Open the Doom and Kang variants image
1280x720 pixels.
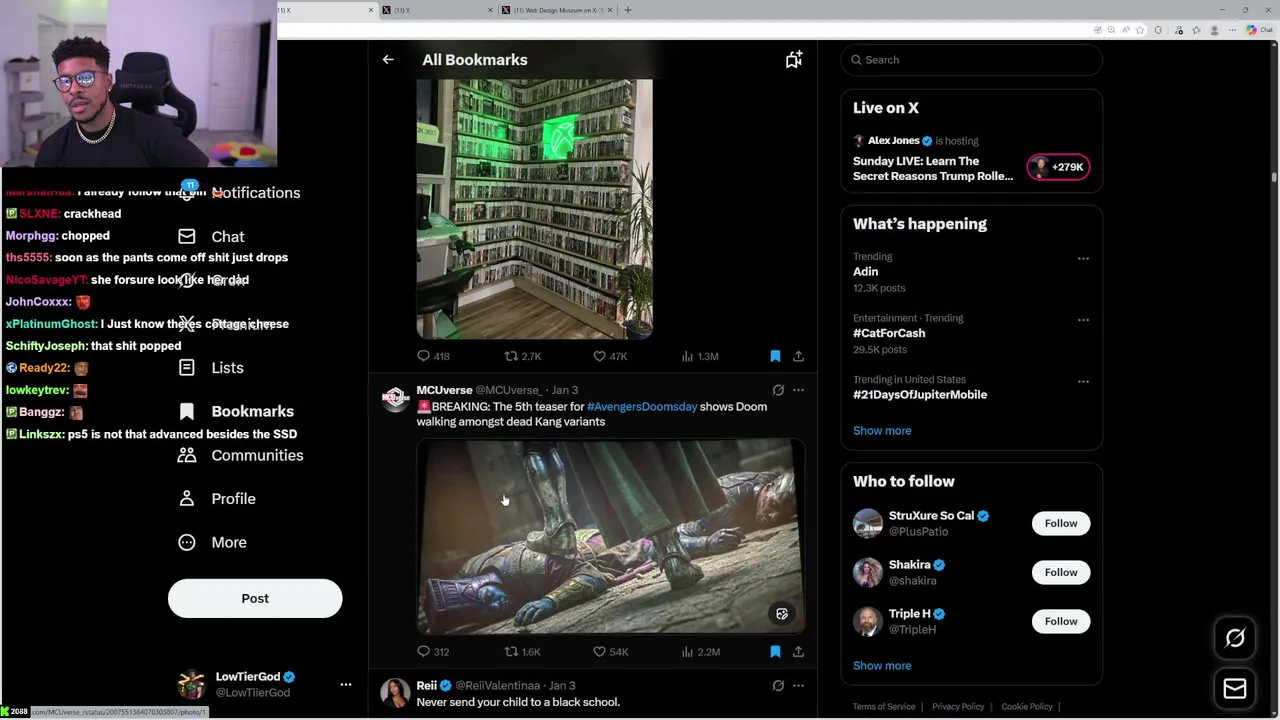[x=610, y=537]
